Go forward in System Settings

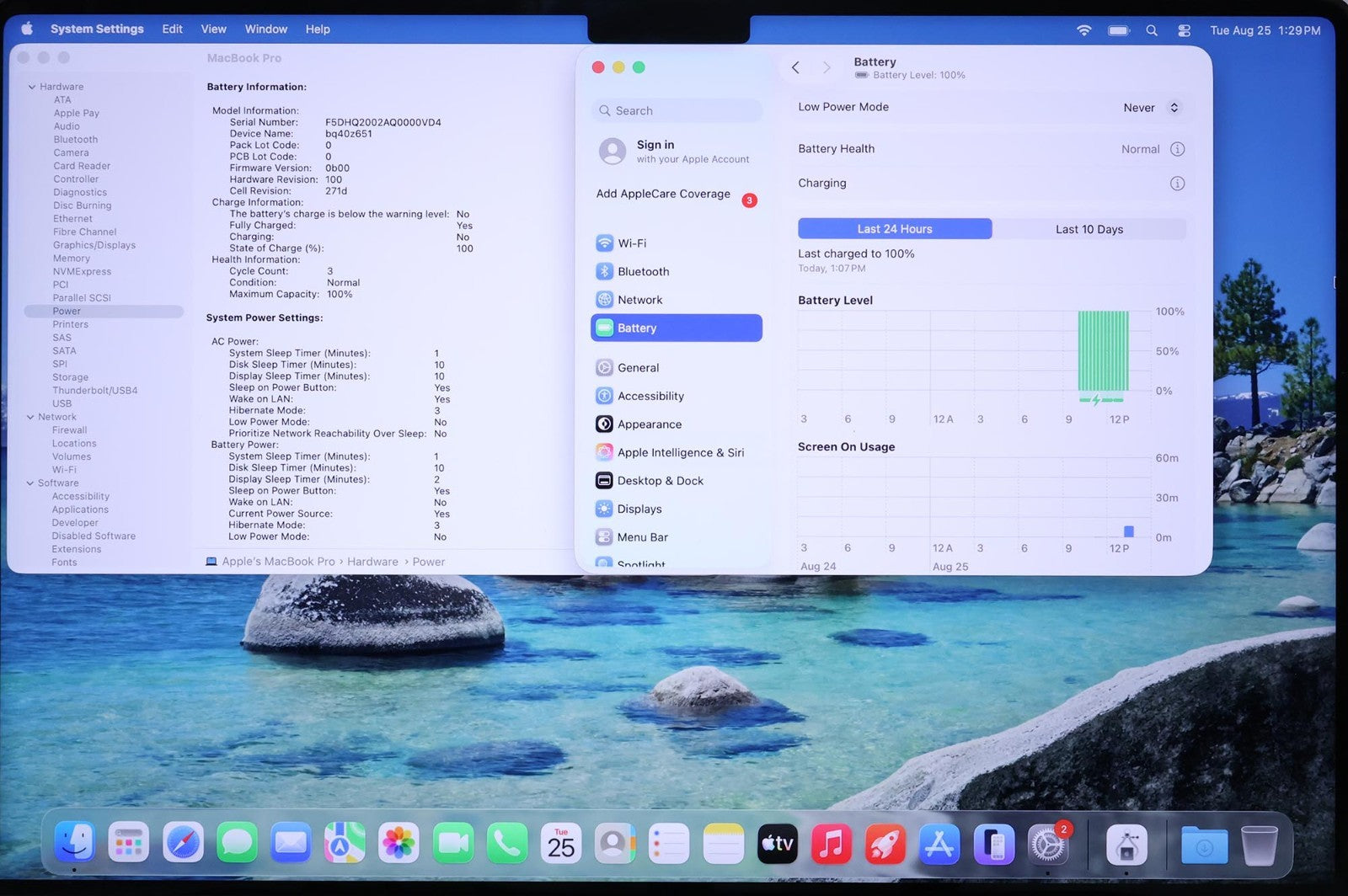click(x=826, y=67)
